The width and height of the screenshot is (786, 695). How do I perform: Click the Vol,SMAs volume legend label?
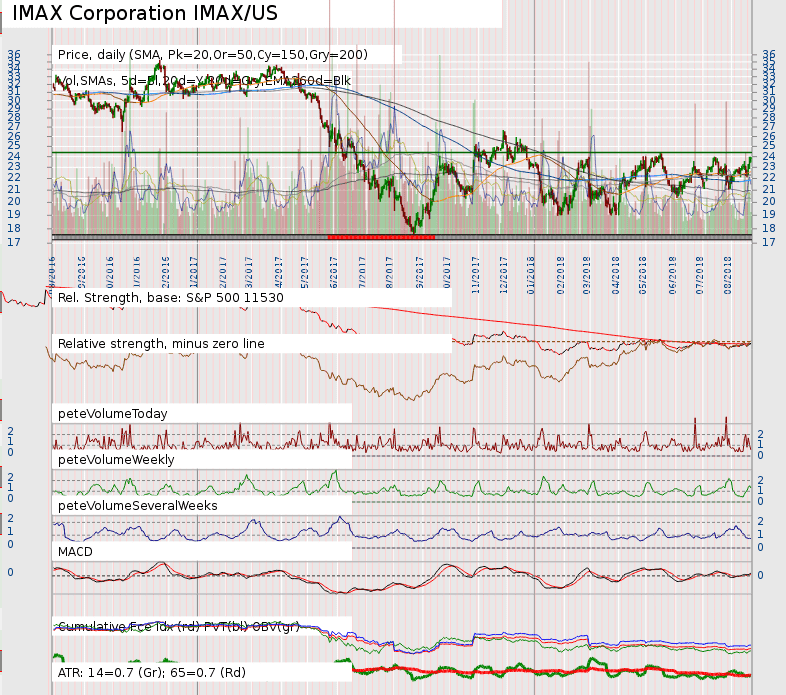(x=204, y=81)
